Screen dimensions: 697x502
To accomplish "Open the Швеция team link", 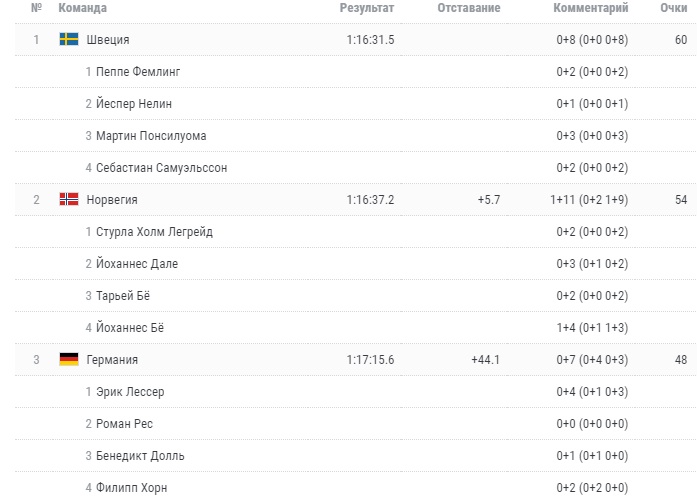I will coord(108,40).
